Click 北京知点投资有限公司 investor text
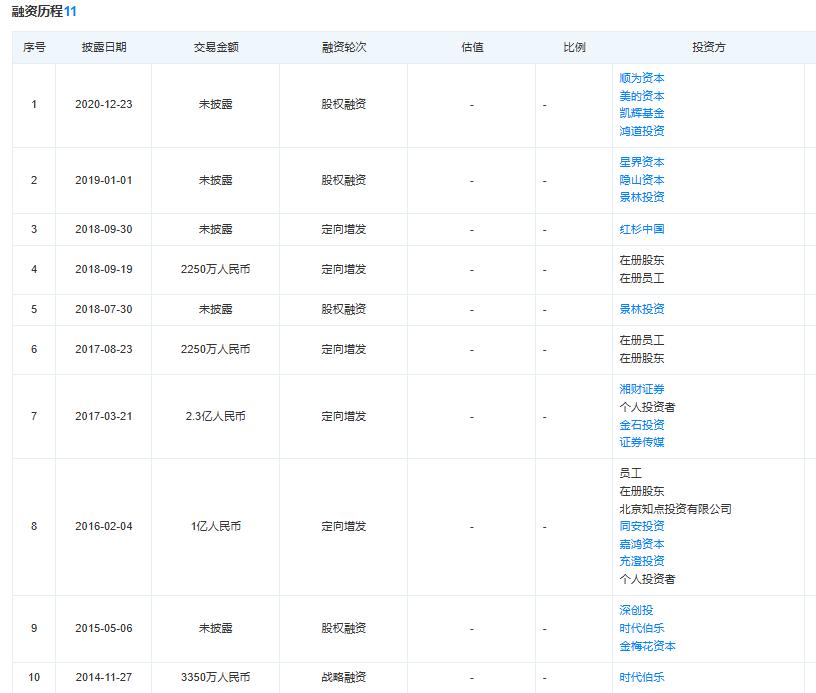The width and height of the screenshot is (816, 693). coord(675,509)
